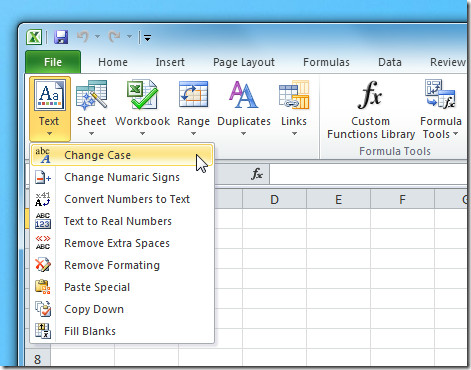Click the Save floppy disk icon
This screenshot has height=370, width=471.
pyautogui.click(x=61, y=37)
